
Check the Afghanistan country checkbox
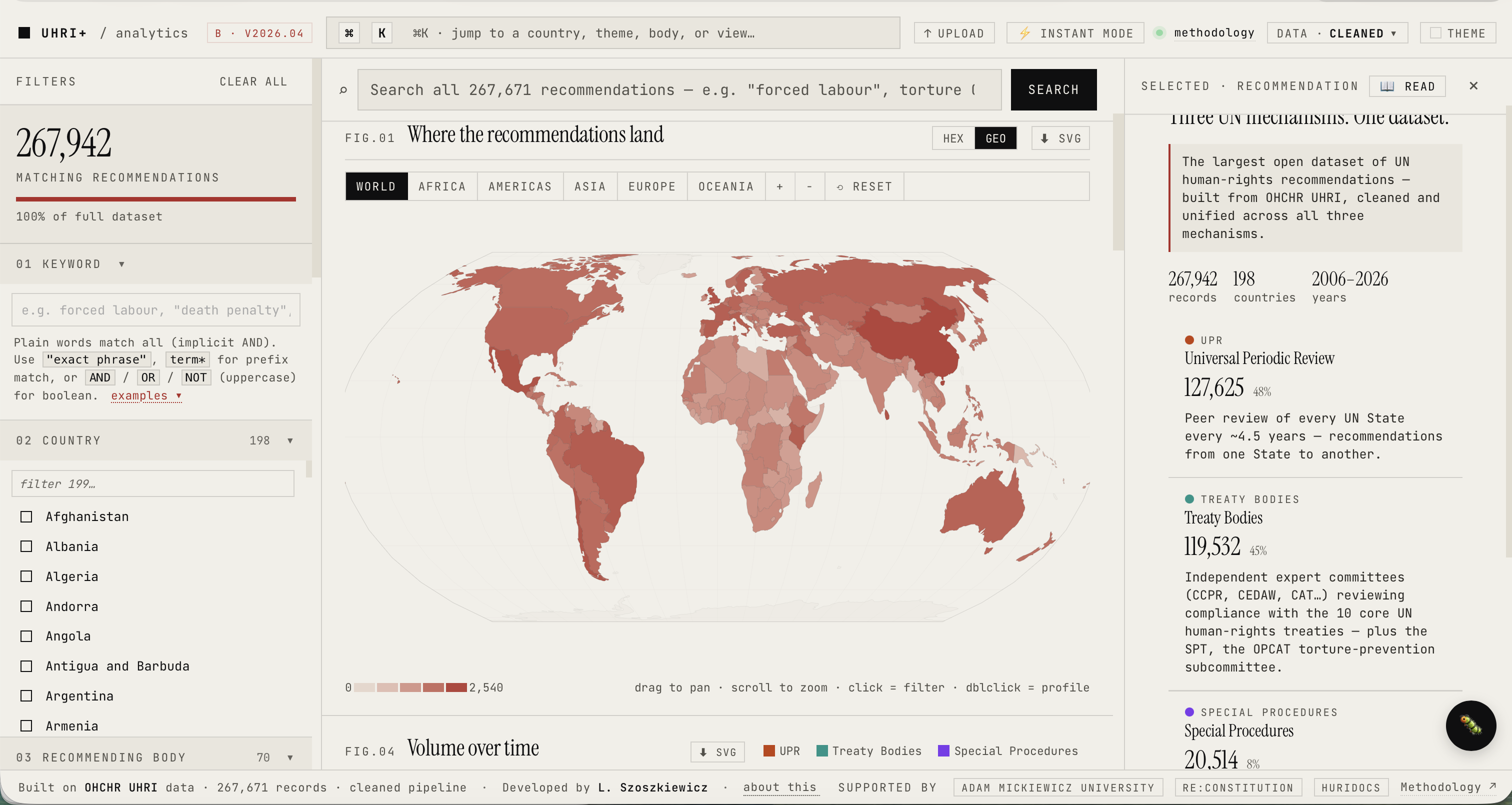click(26, 516)
